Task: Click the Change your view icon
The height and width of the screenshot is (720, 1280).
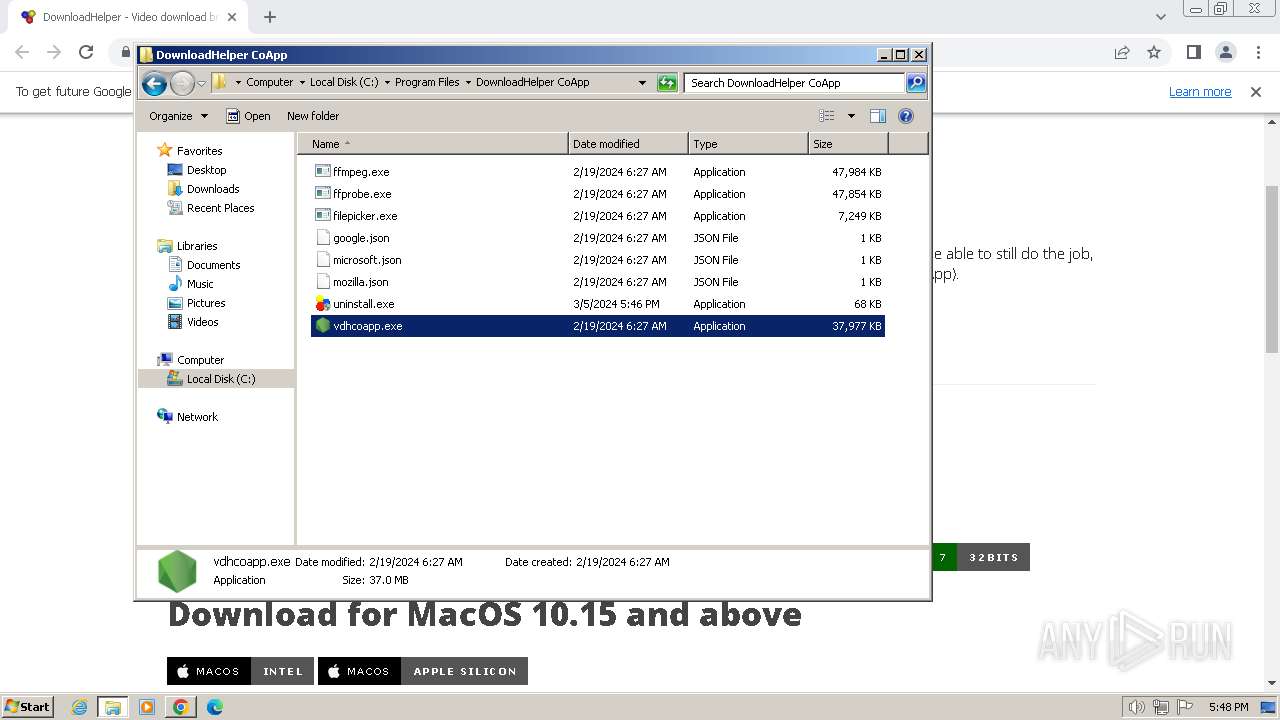Action: (x=827, y=116)
